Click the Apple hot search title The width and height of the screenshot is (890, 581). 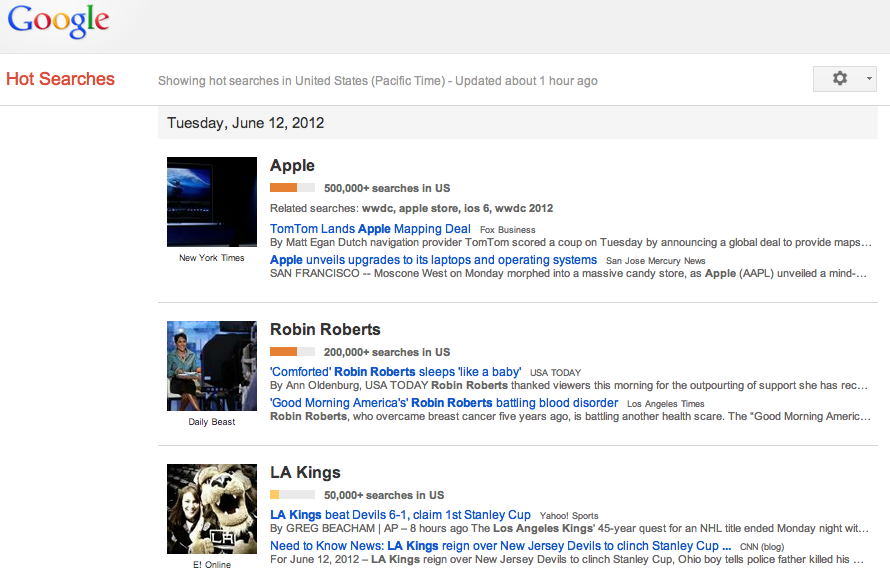pos(292,166)
